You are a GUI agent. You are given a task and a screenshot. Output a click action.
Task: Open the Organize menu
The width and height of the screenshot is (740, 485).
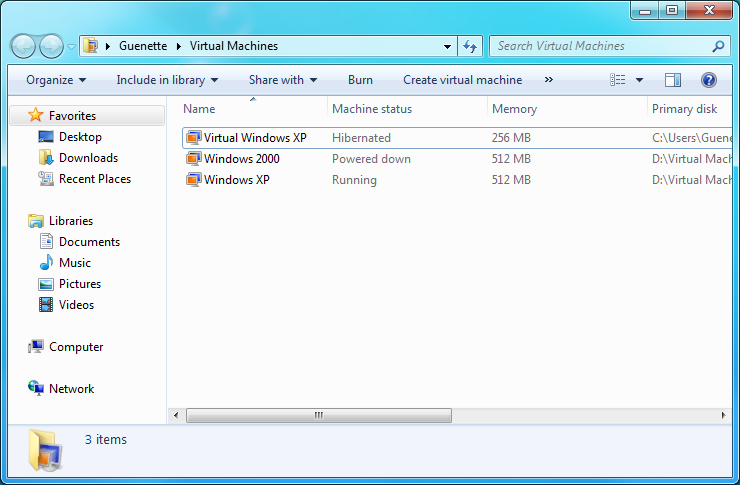[56, 80]
